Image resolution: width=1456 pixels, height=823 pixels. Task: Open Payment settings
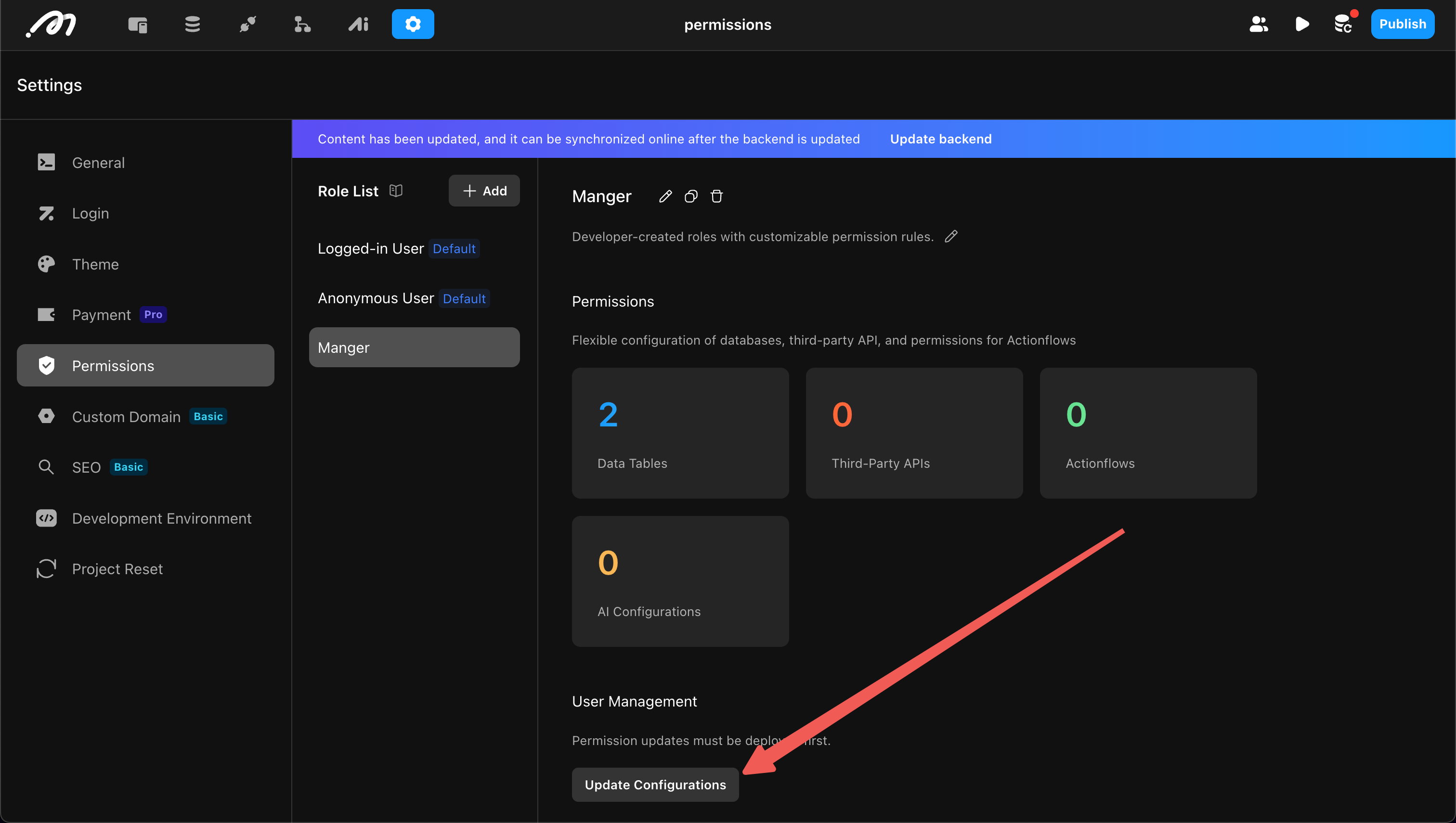pyautogui.click(x=145, y=315)
